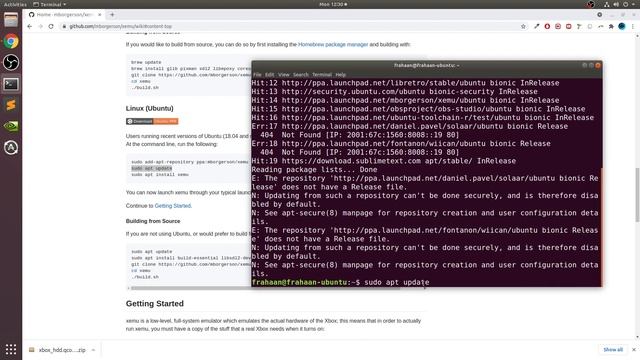The image size is (640, 360).
Task: Click the sudo apt install xemu line
Action: pos(160,175)
